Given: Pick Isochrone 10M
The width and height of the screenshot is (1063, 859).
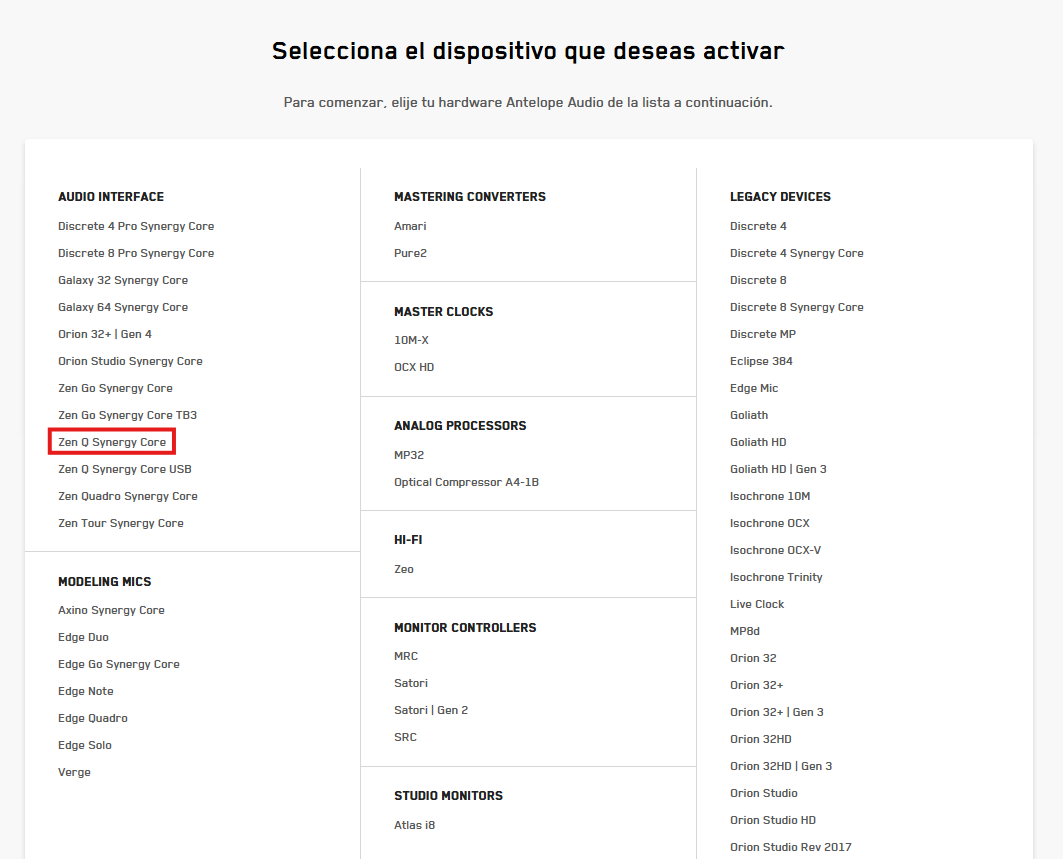Looking at the screenshot, I should [770, 496].
